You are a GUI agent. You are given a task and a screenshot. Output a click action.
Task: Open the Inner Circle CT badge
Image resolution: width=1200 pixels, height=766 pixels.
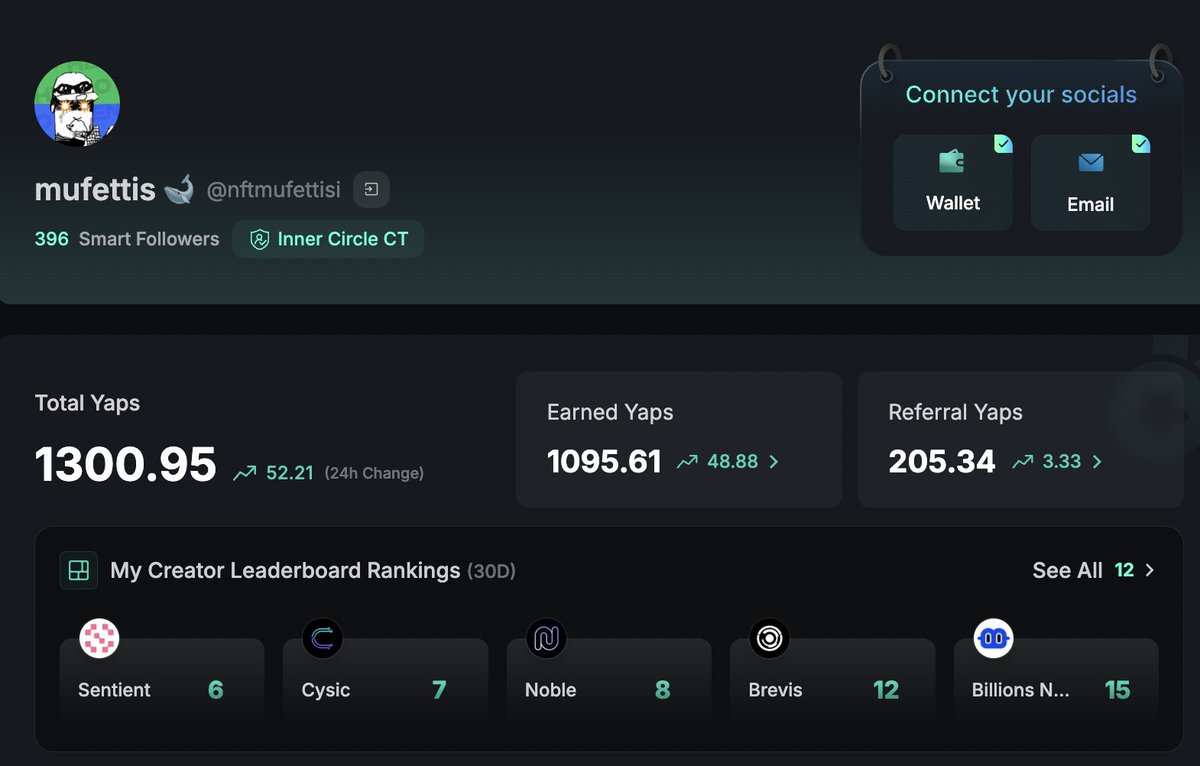point(329,239)
